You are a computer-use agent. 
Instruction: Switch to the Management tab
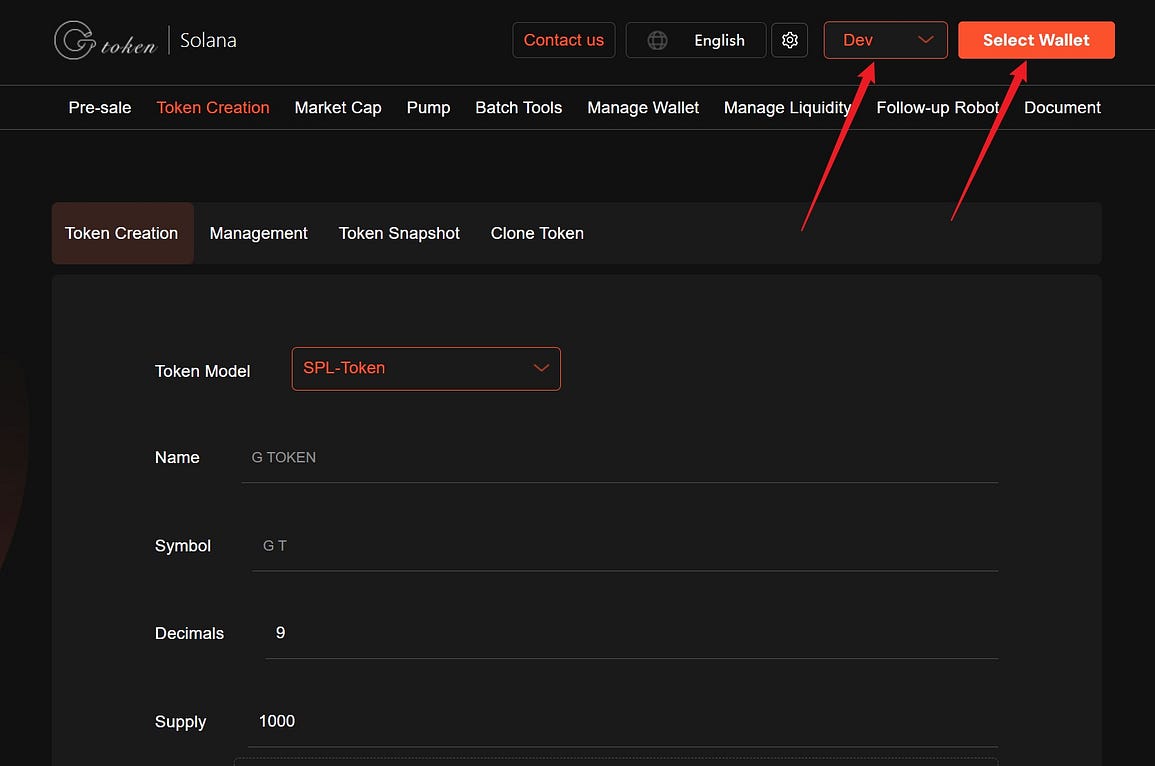258,233
